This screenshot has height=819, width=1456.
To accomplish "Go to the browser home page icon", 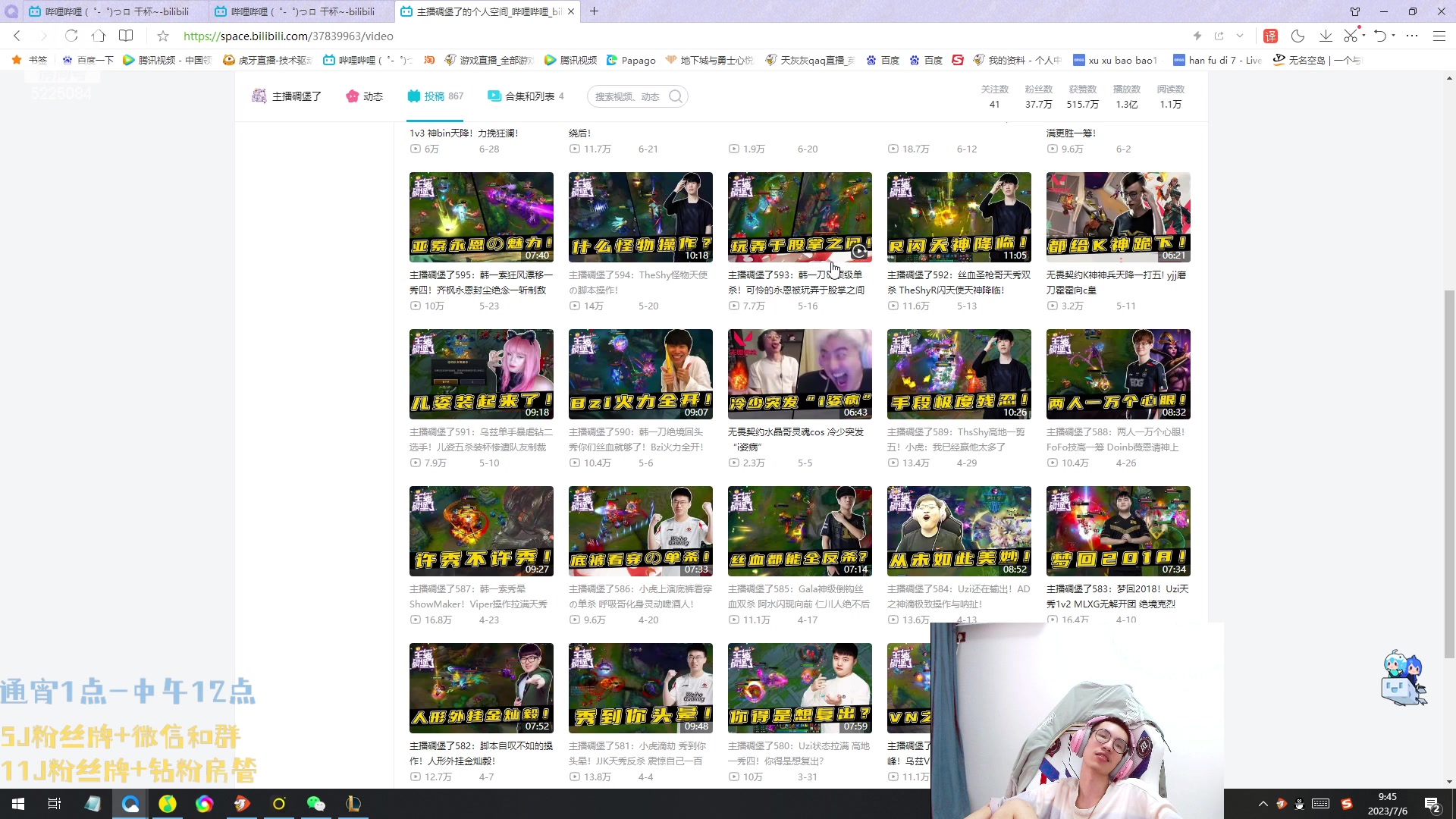I will tap(99, 36).
